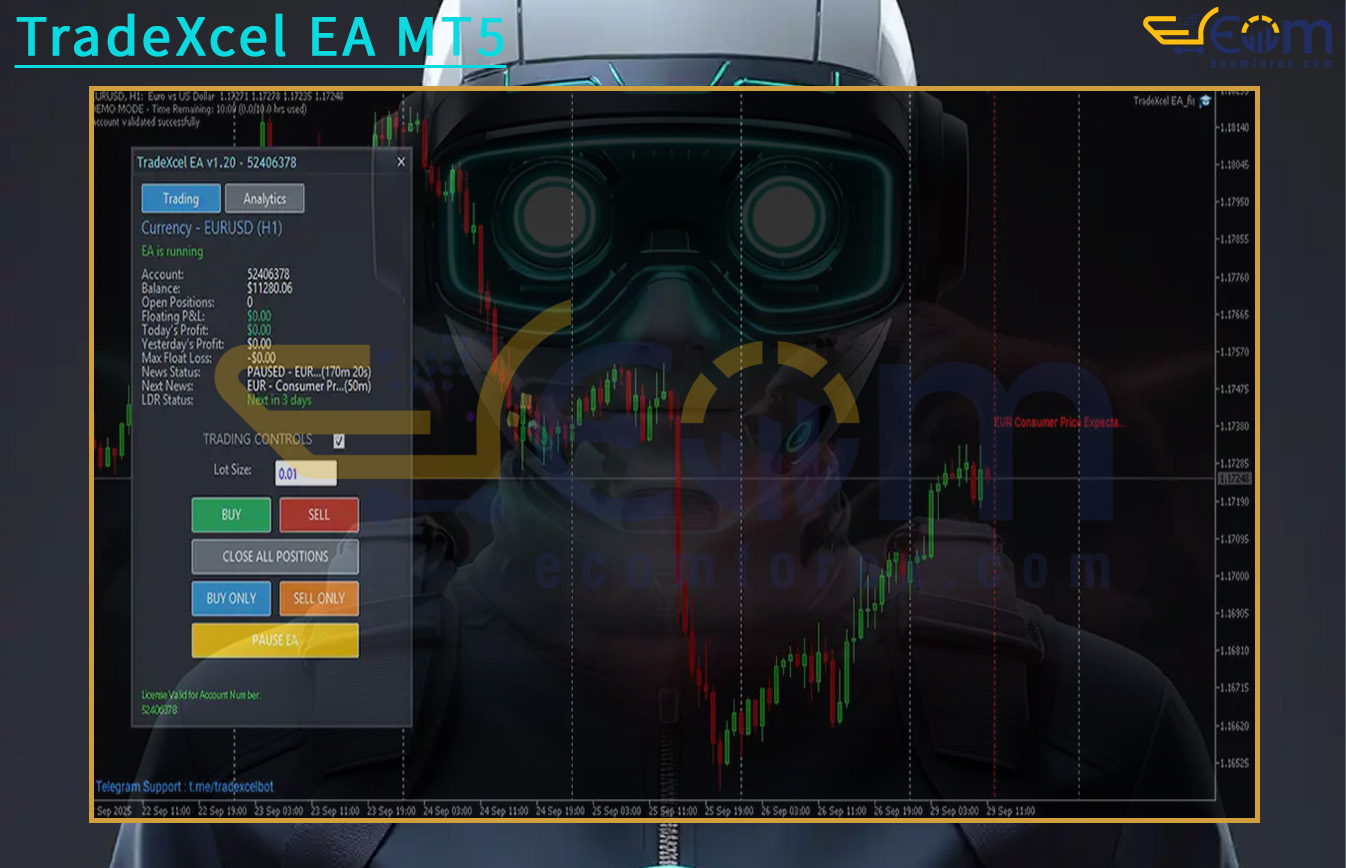Click the 'Open Positions:' label
This screenshot has width=1346, height=868.
click(x=178, y=302)
